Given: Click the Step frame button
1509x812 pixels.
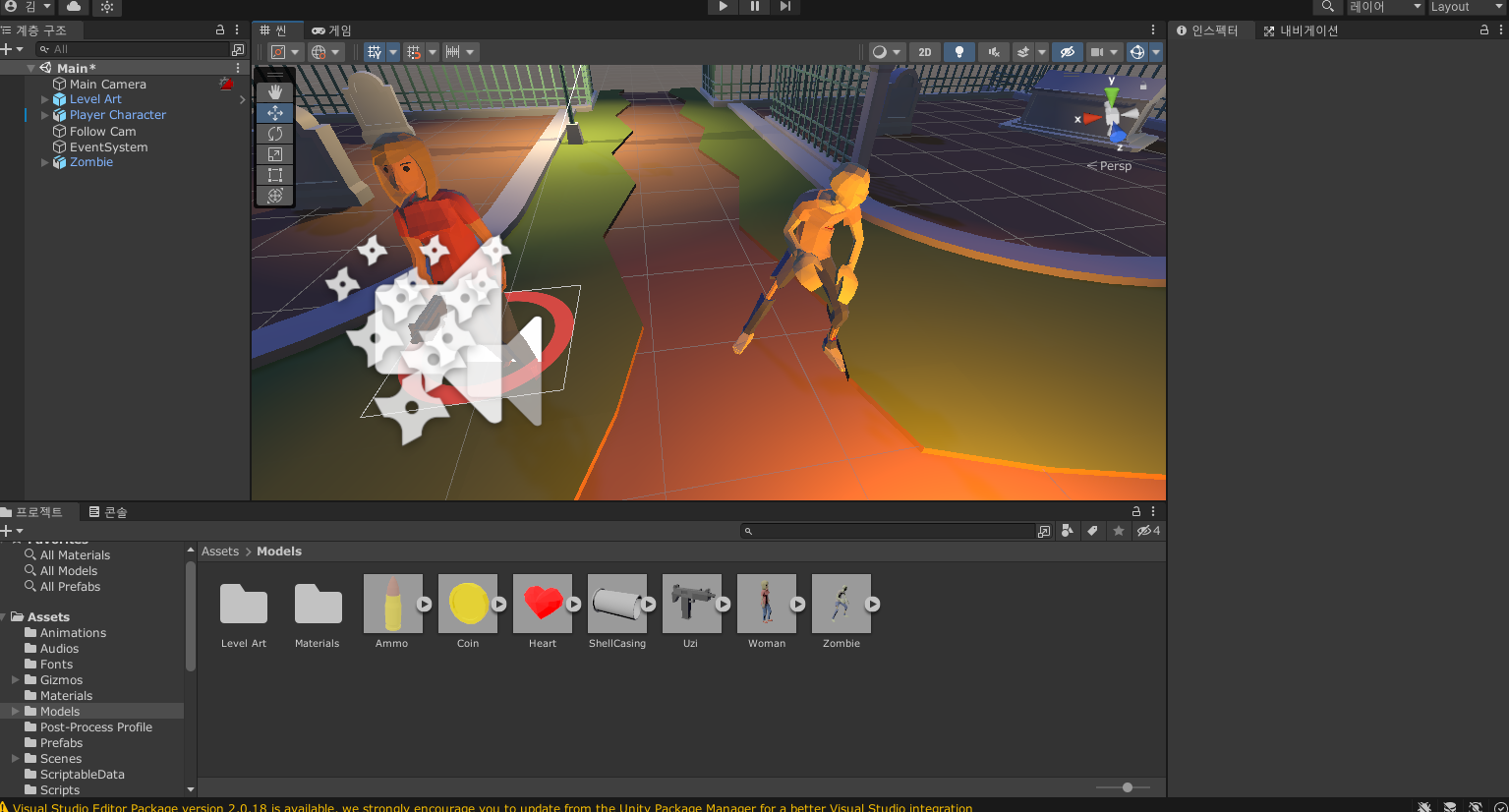Looking at the screenshot, I should (x=784, y=7).
